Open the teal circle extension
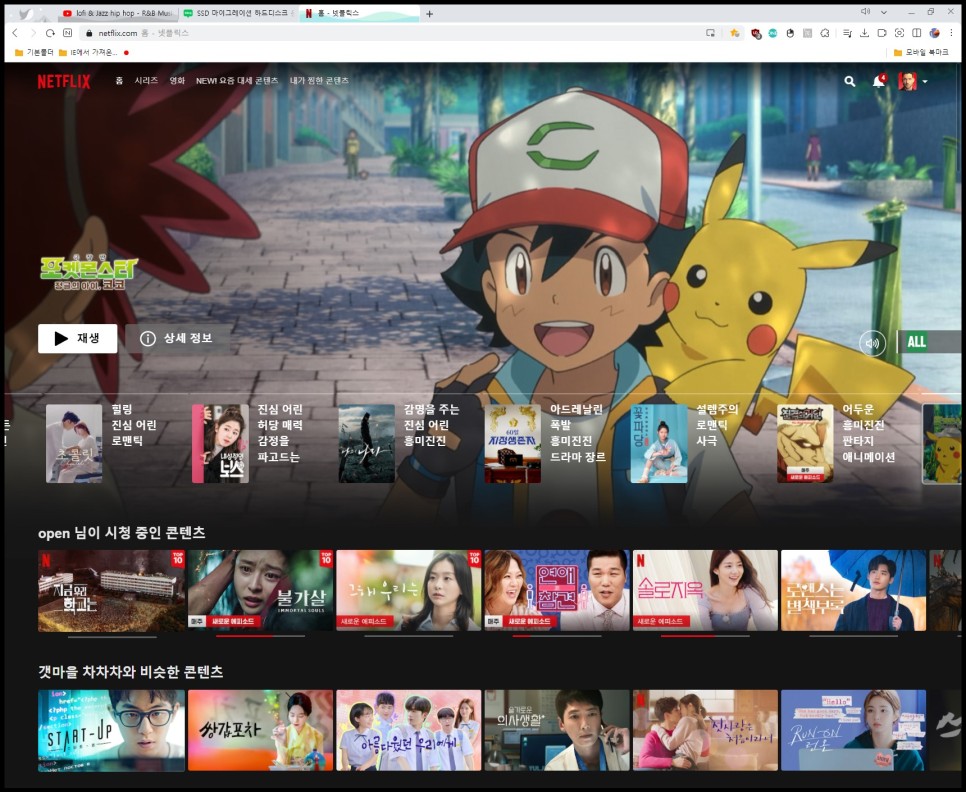The image size is (966, 792). (773, 33)
